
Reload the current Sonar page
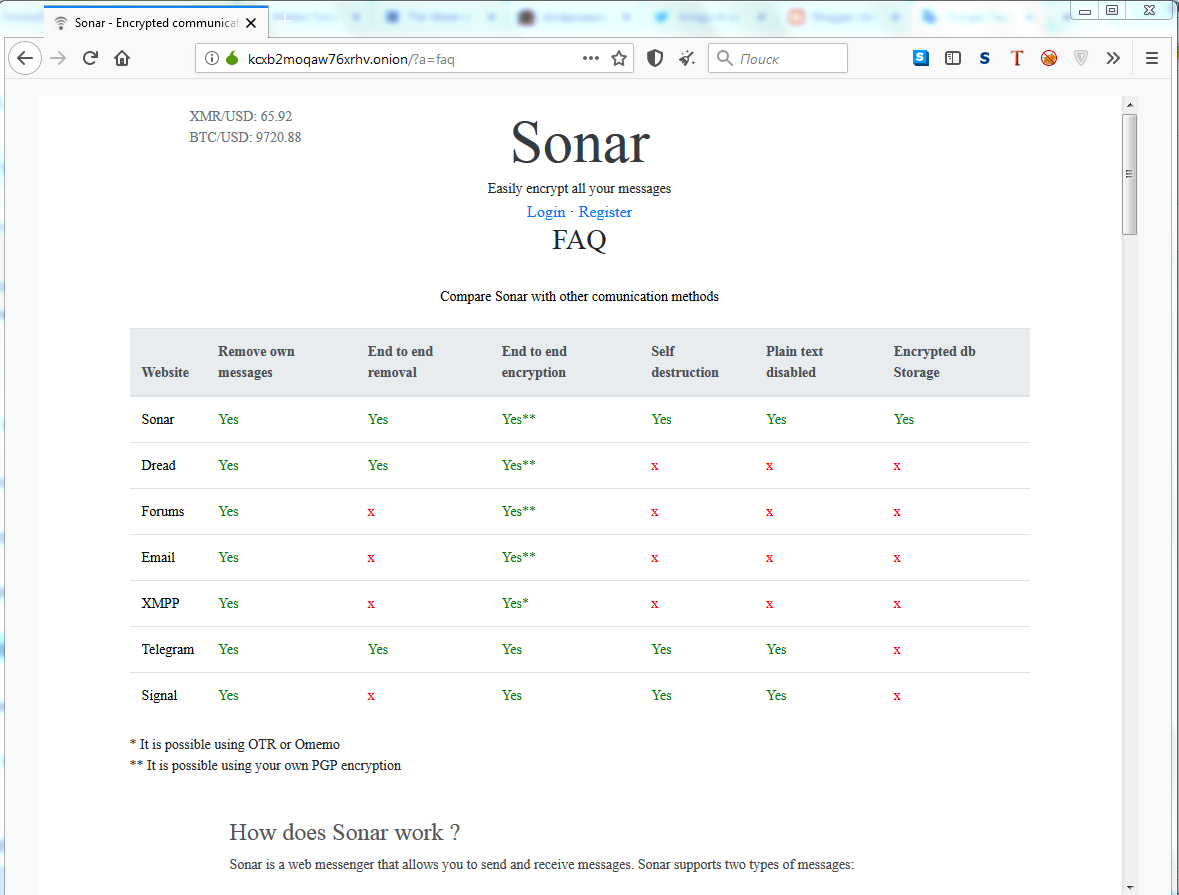click(x=90, y=58)
